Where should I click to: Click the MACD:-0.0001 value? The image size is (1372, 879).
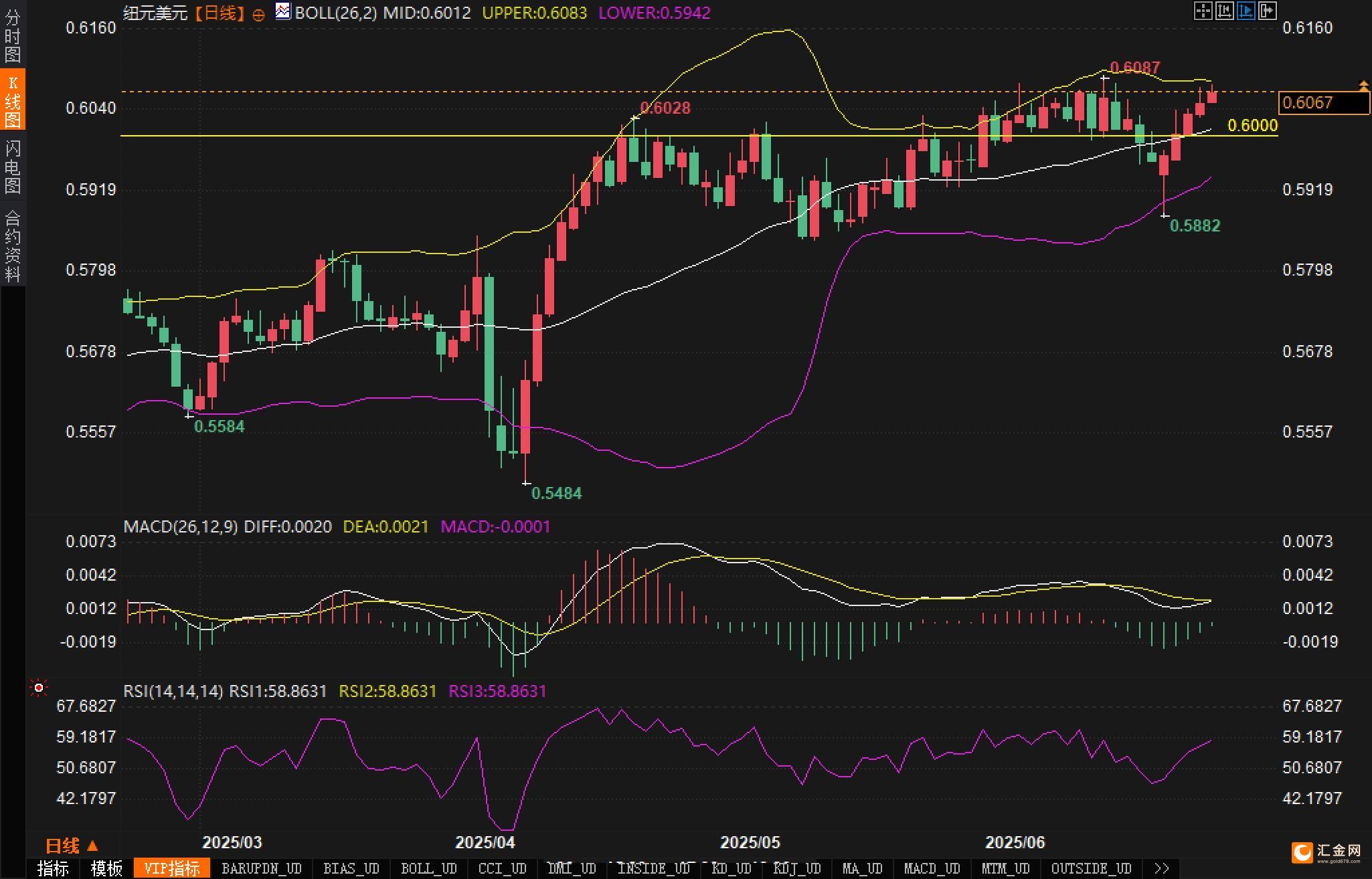[x=495, y=526]
